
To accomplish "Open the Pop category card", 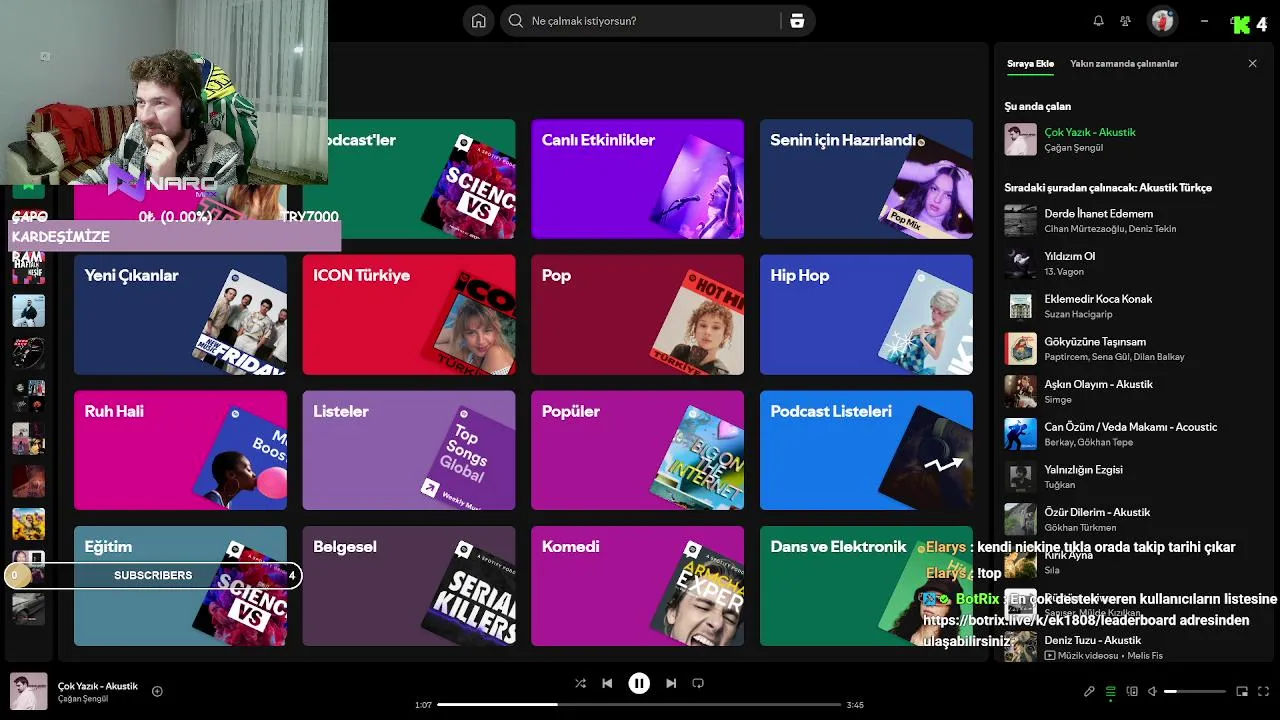I will [x=637, y=314].
